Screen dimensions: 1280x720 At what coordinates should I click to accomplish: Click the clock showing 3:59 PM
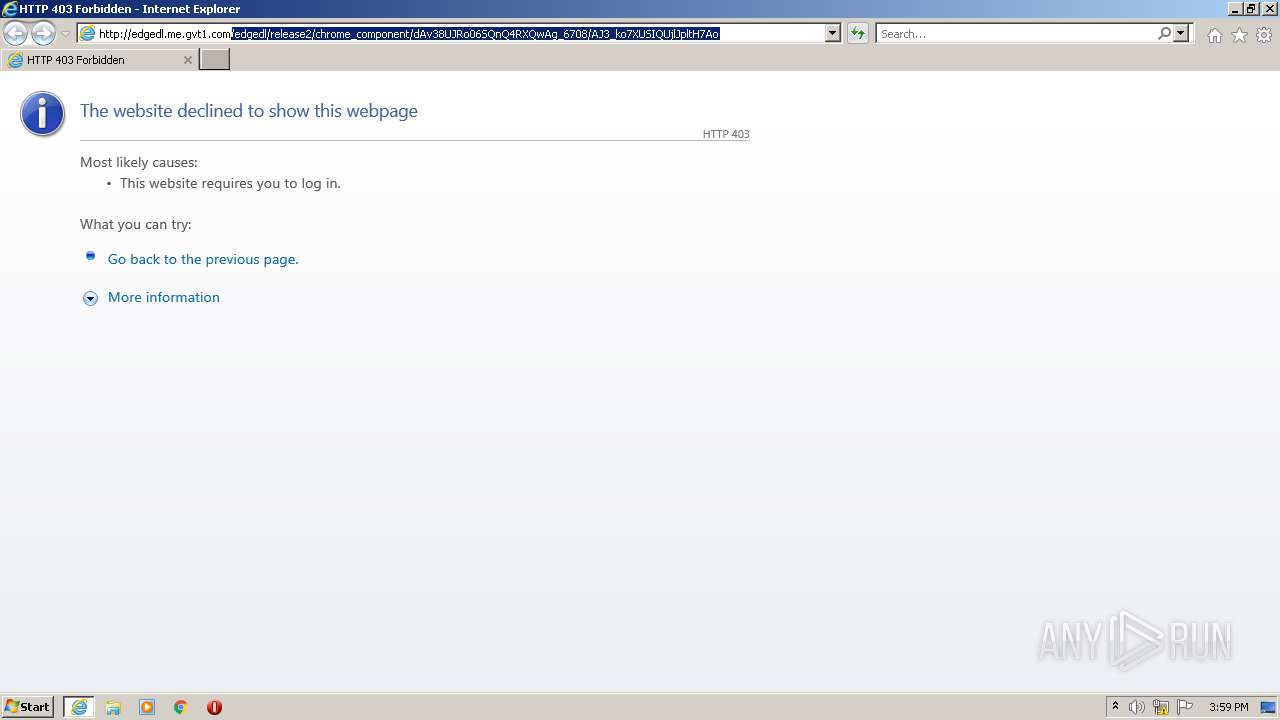pos(1228,707)
